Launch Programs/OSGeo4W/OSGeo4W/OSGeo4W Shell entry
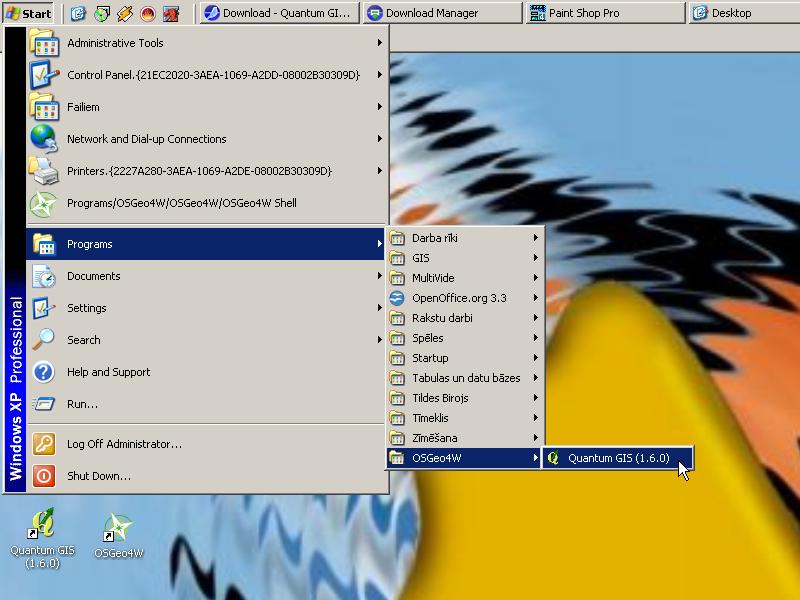 tap(206, 203)
